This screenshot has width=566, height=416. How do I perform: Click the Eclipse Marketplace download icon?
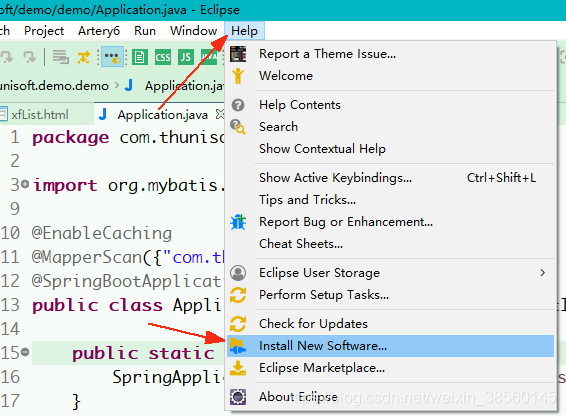[x=238, y=368]
